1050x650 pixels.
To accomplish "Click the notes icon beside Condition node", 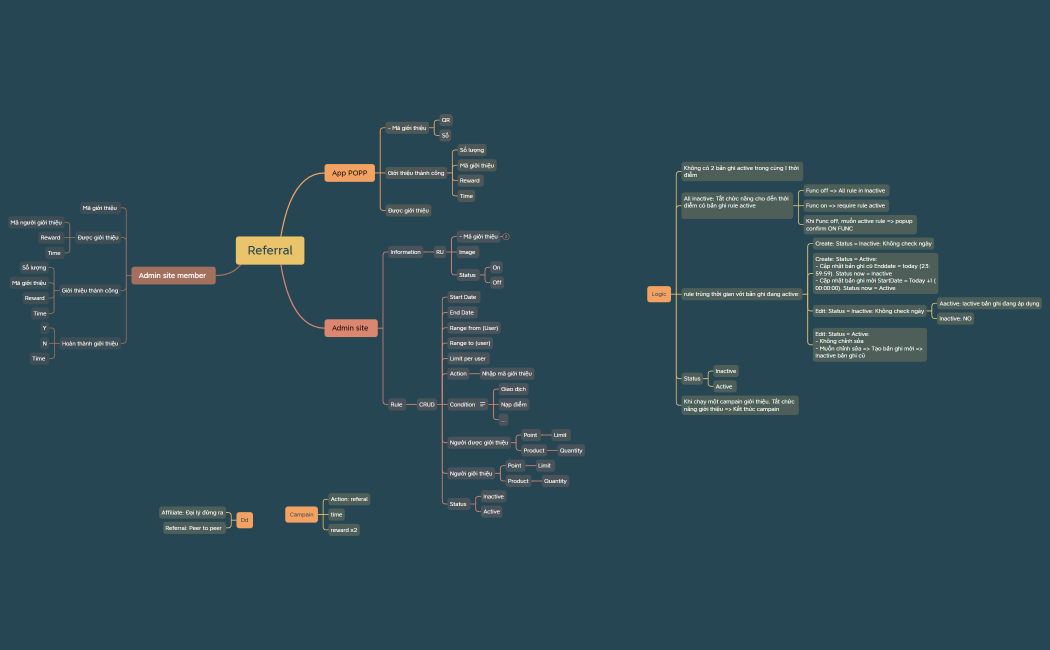I will click(x=483, y=404).
